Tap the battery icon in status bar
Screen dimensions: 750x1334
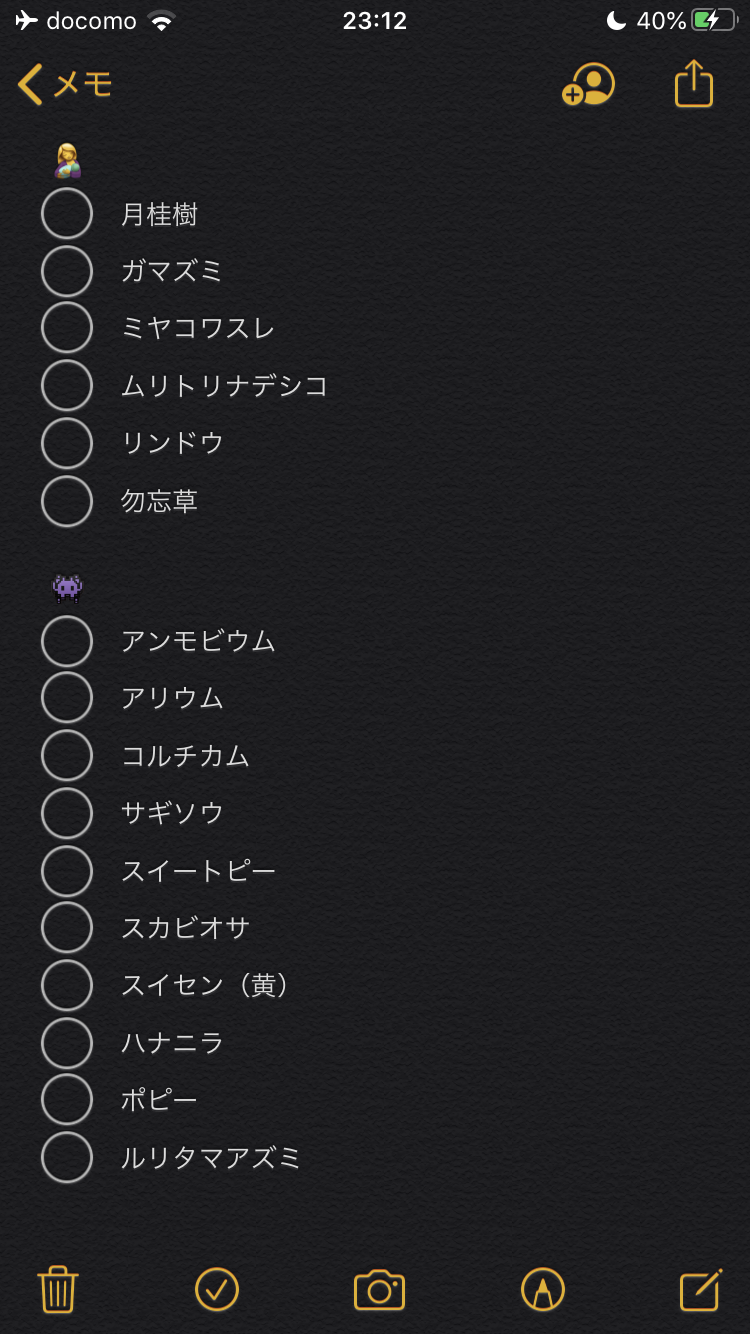713,21
